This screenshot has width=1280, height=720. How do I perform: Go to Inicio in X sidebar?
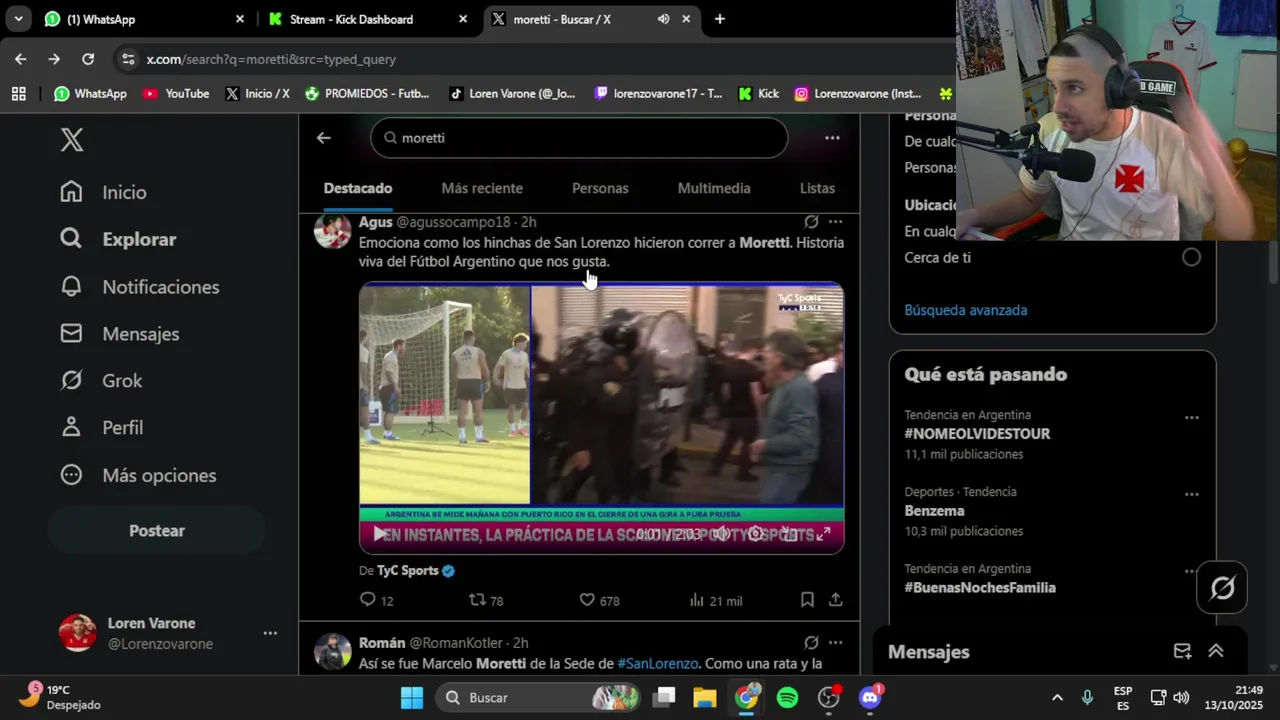point(103,192)
